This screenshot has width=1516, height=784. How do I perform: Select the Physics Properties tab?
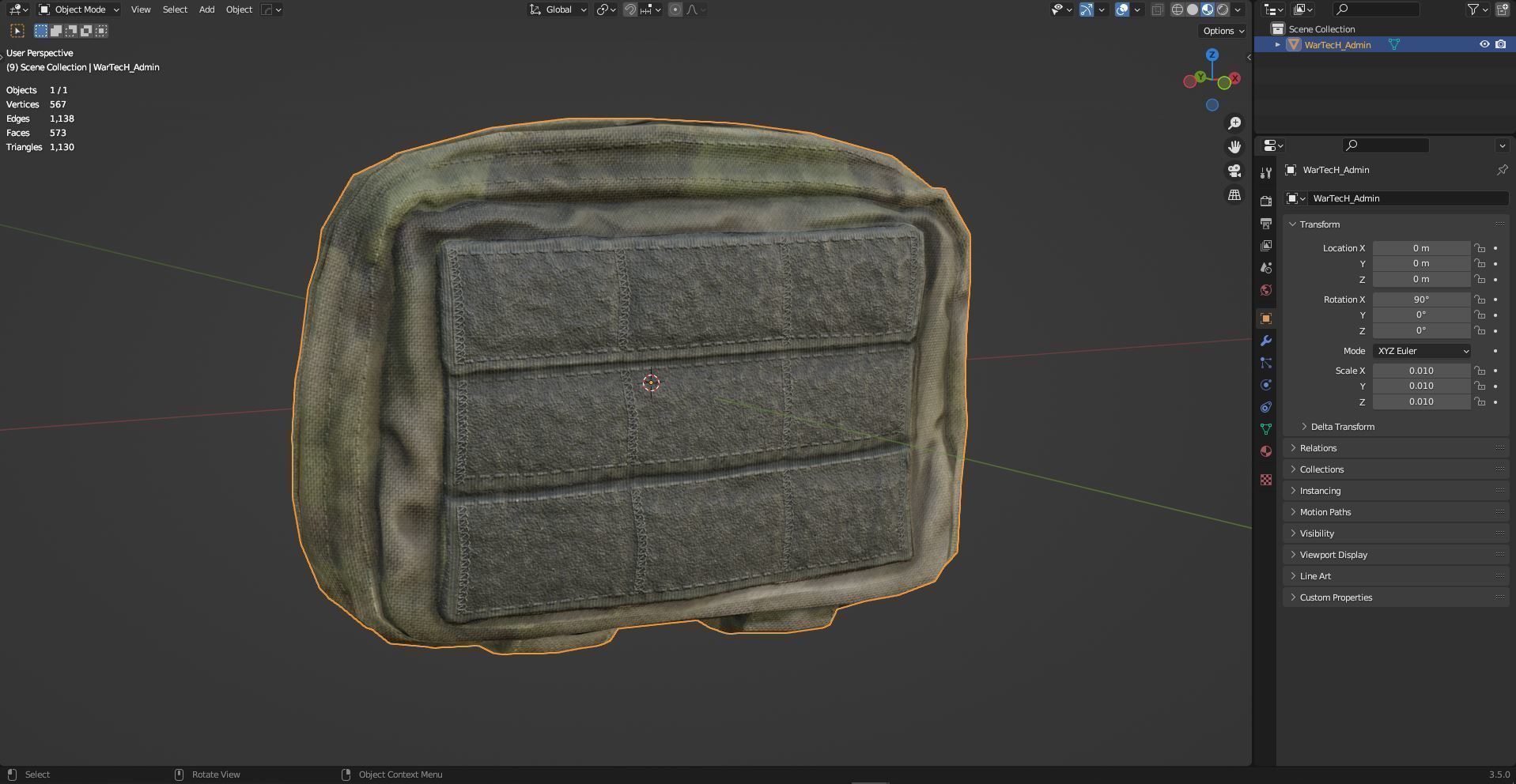pos(1265,385)
